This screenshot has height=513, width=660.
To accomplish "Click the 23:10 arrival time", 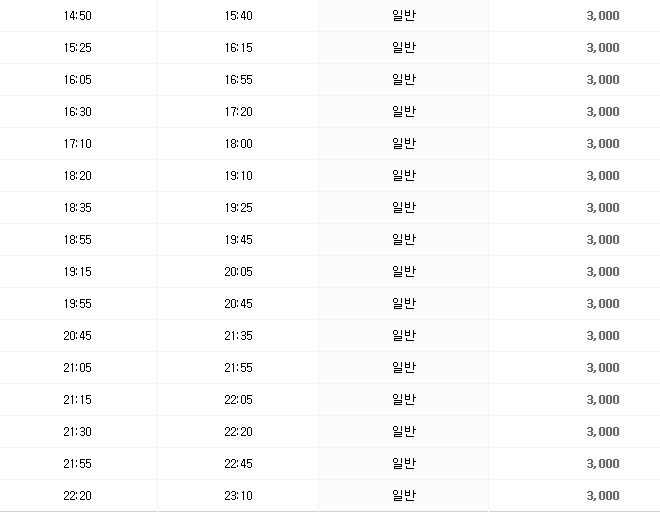I will click(239, 496).
